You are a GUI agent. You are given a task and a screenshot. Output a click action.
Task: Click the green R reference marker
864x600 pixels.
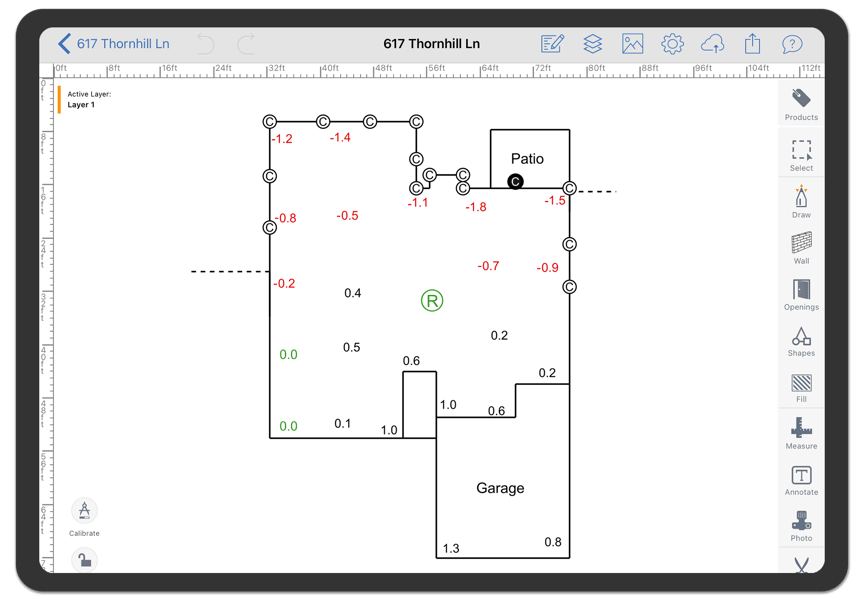431,300
